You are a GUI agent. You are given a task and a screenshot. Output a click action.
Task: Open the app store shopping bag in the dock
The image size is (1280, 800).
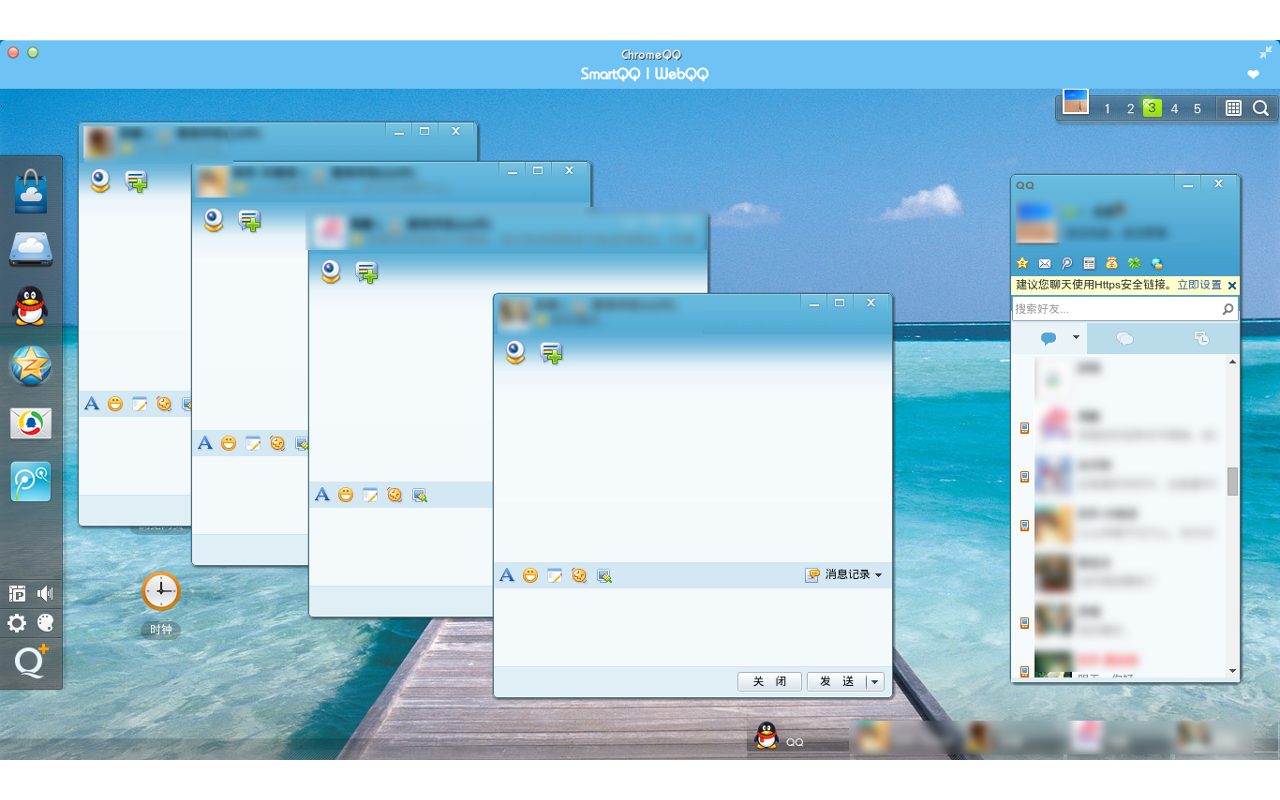31,190
